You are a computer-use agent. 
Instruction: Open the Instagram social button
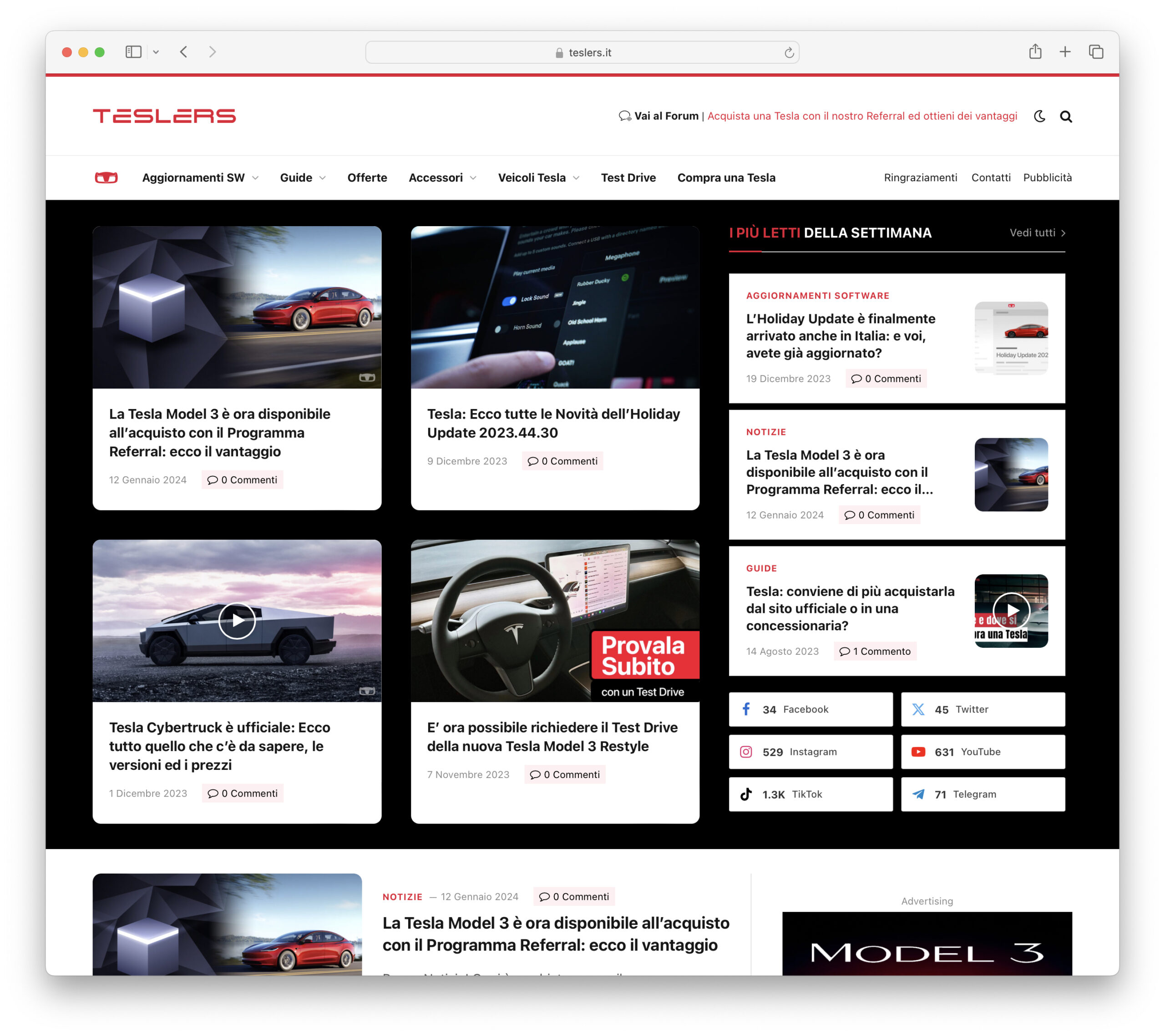pyautogui.click(x=810, y=752)
